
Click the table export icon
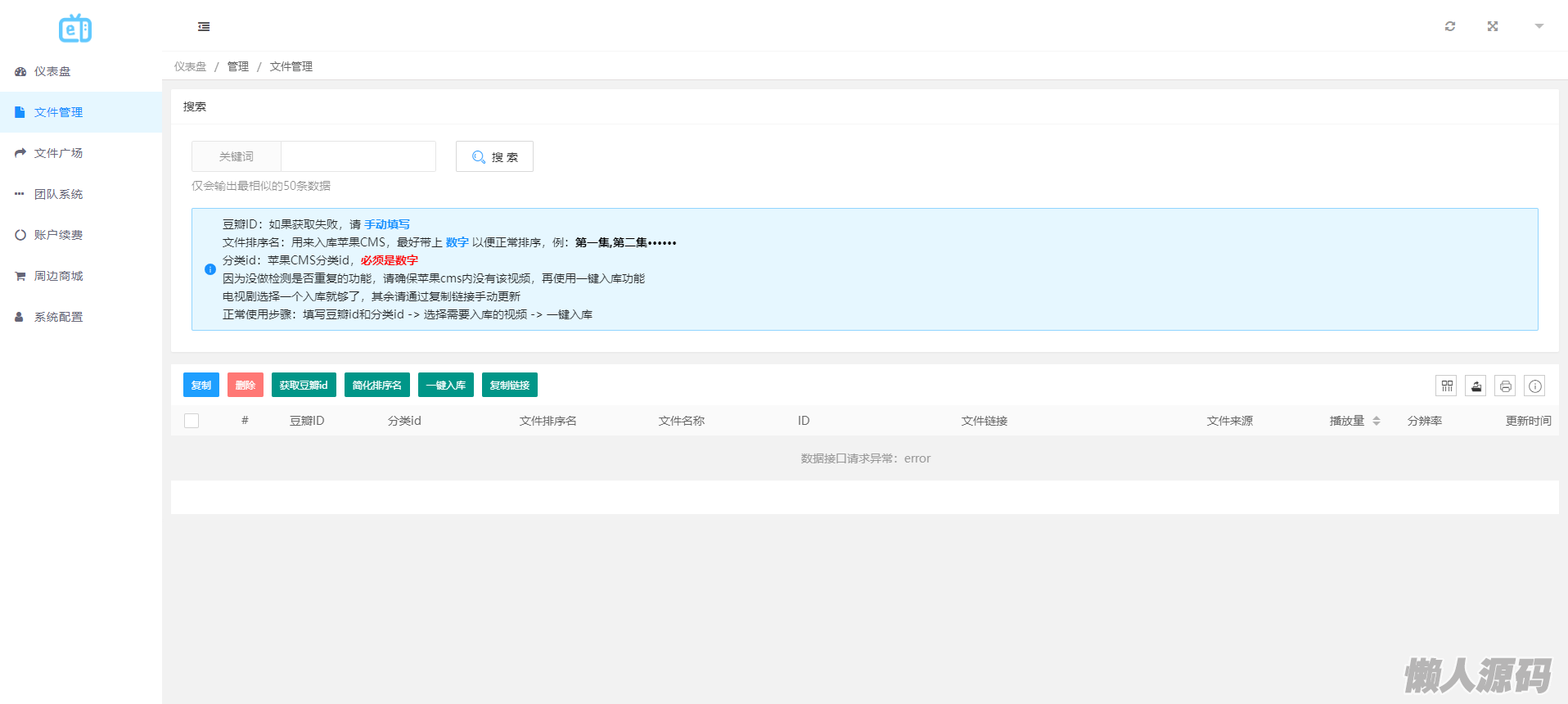pos(1476,386)
